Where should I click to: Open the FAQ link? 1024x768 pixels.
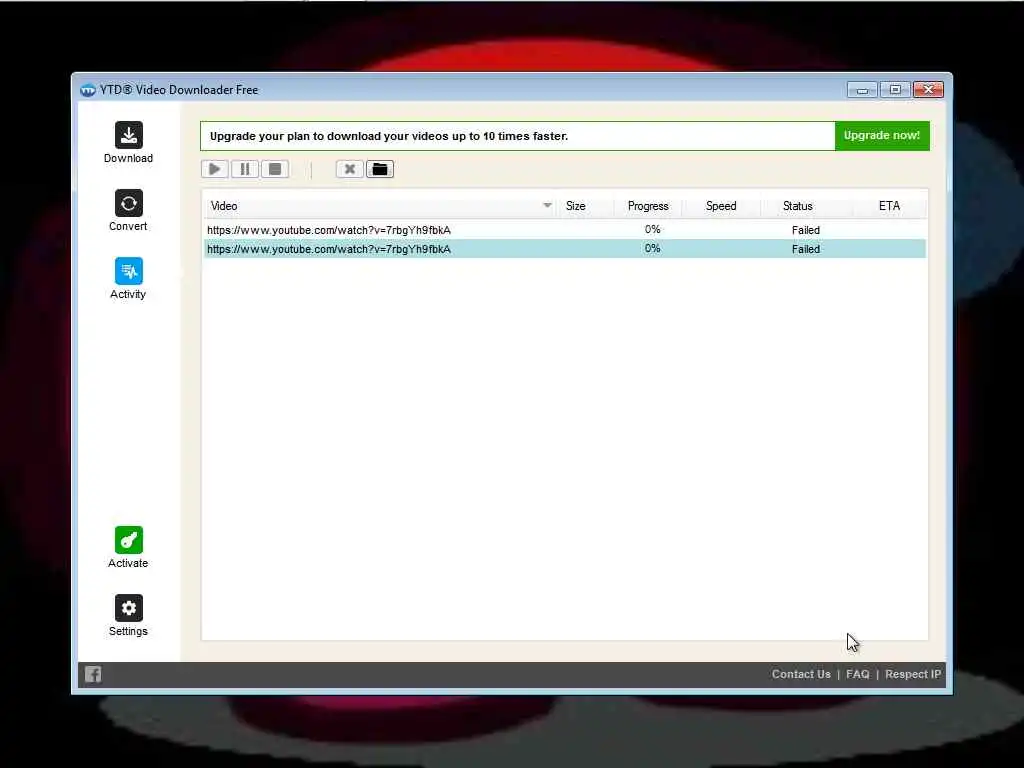point(857,674)
